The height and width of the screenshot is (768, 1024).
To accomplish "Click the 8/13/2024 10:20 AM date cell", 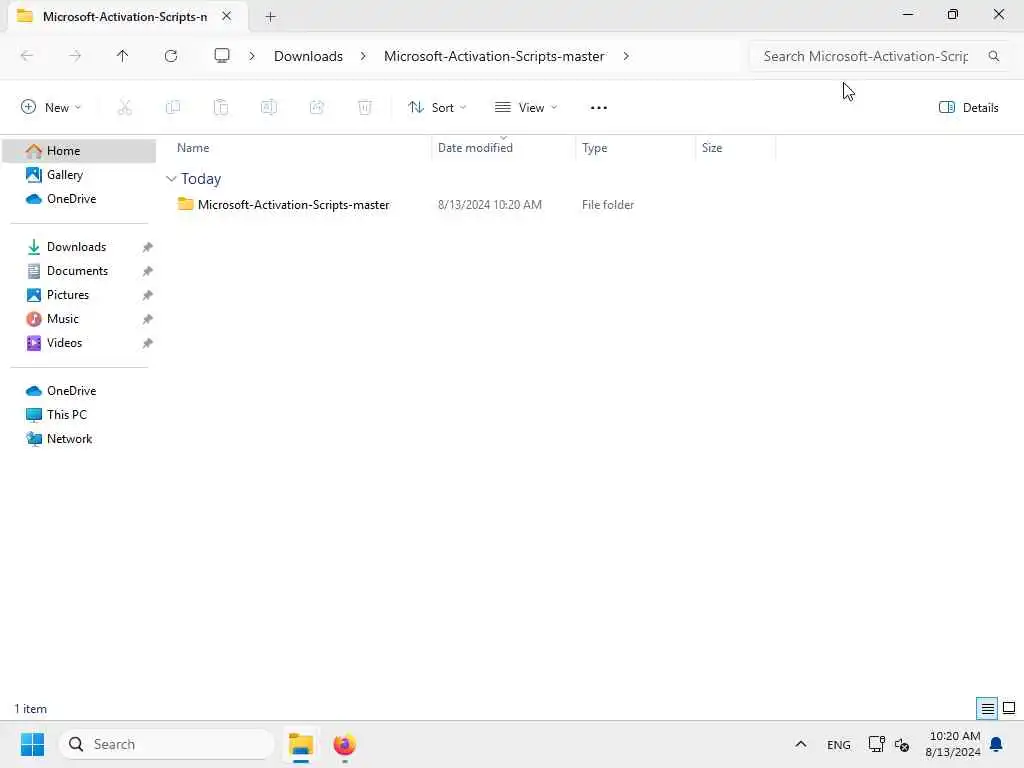I will point(490,204).
